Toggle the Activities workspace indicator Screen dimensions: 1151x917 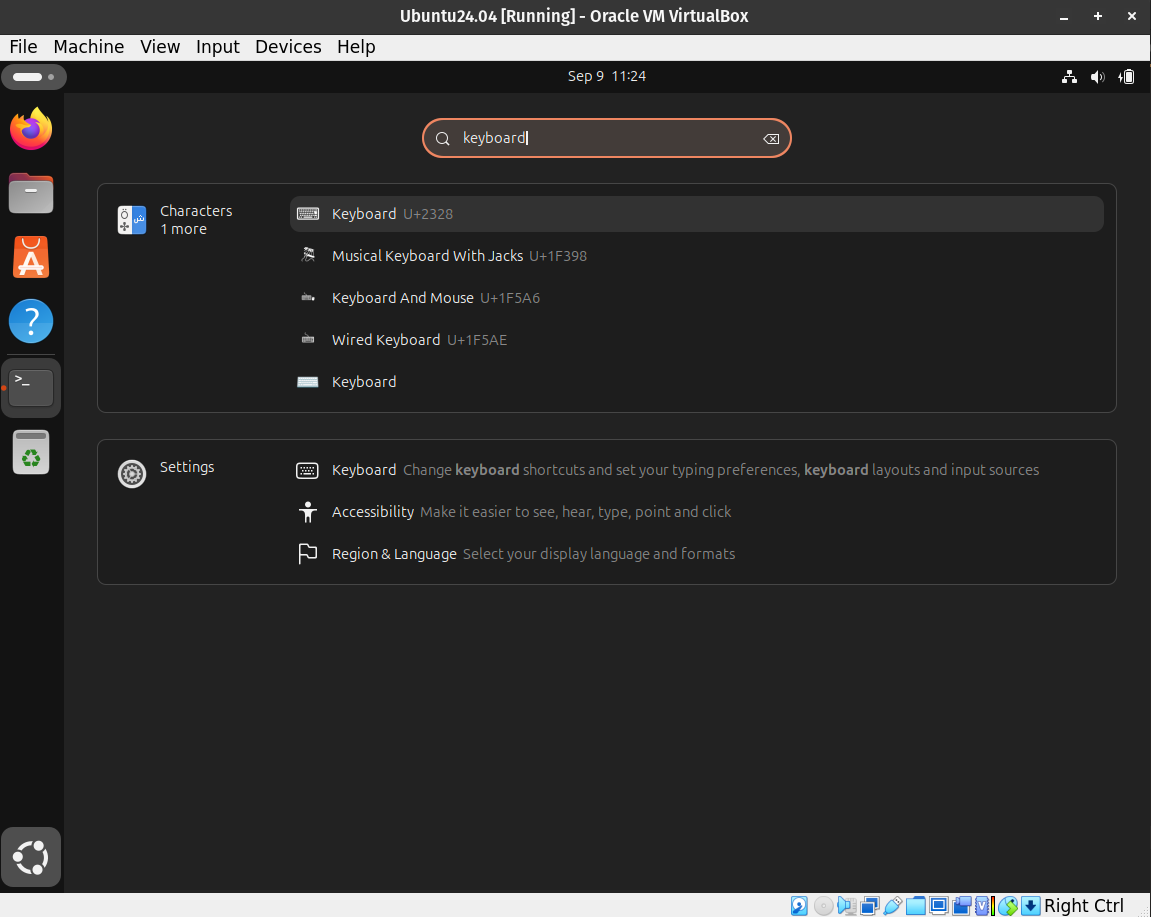coord(34,77)
